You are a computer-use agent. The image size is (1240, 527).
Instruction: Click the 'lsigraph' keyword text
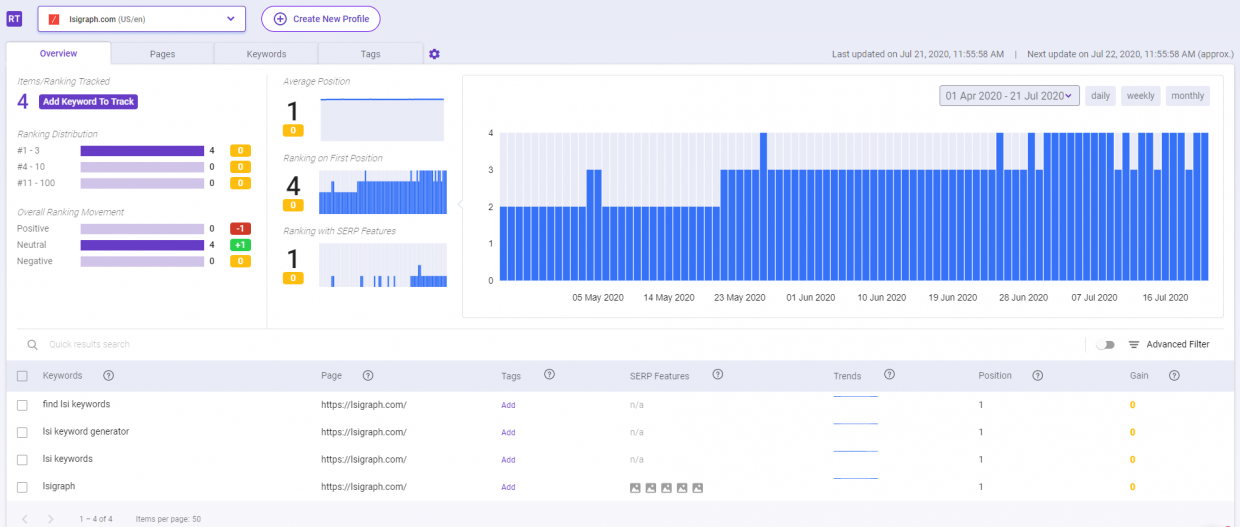pos(59,486)
